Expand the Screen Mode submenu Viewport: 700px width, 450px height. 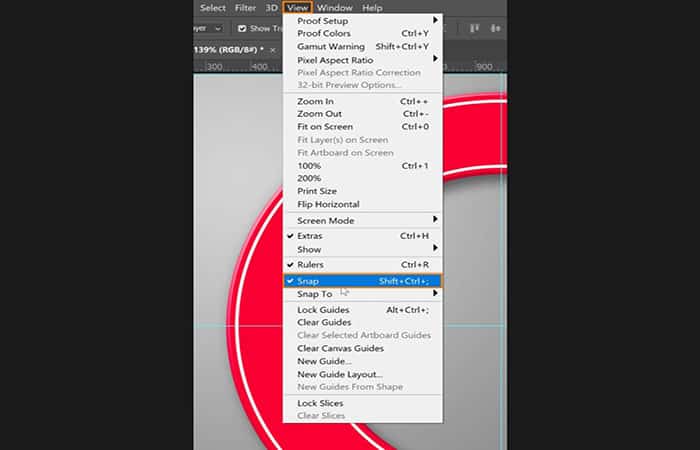coord(363,221)
